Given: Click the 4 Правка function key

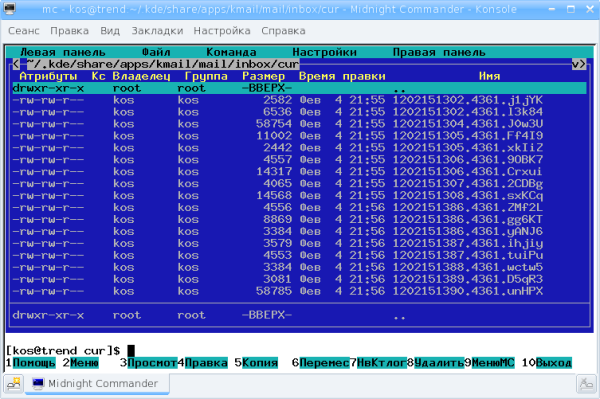Looking at the screenshot, I should [203, 362].
